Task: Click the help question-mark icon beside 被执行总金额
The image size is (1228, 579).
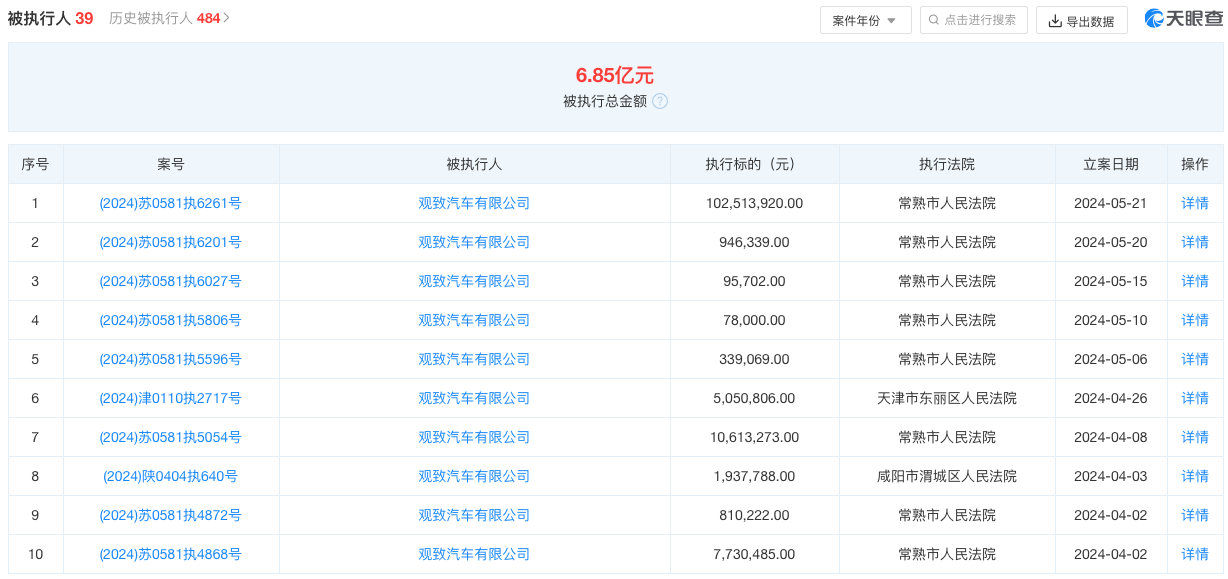Action: point(660,101)
